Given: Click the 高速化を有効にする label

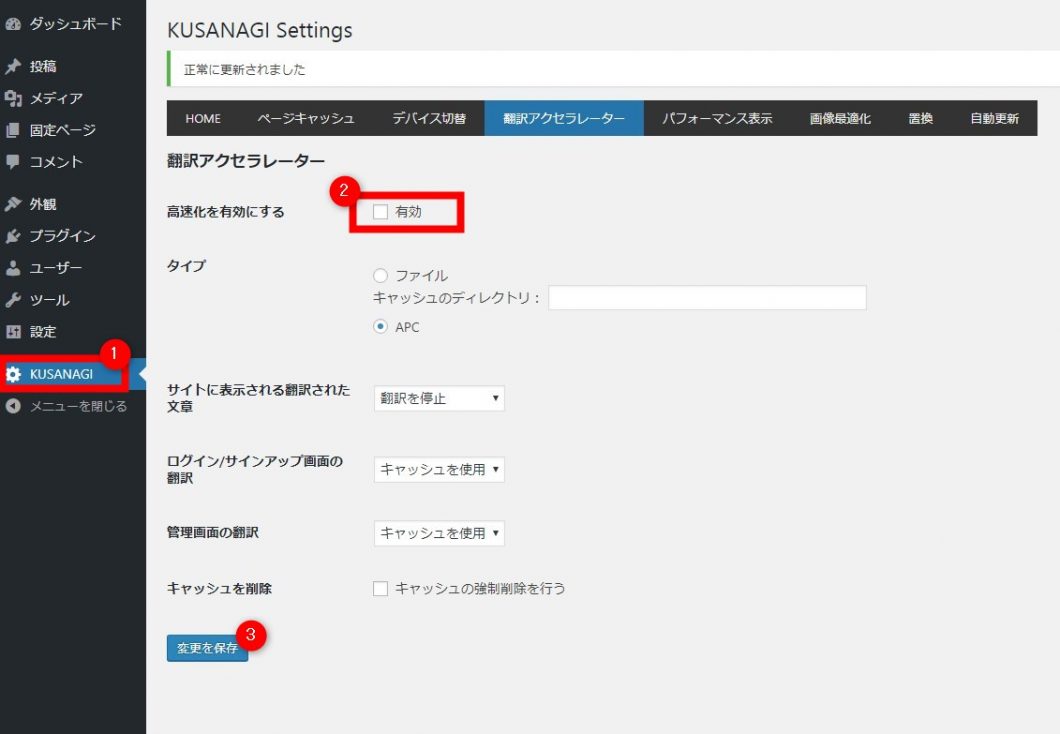Looking at the screenshot, I should pyautogui.click(x=226, y=212).
